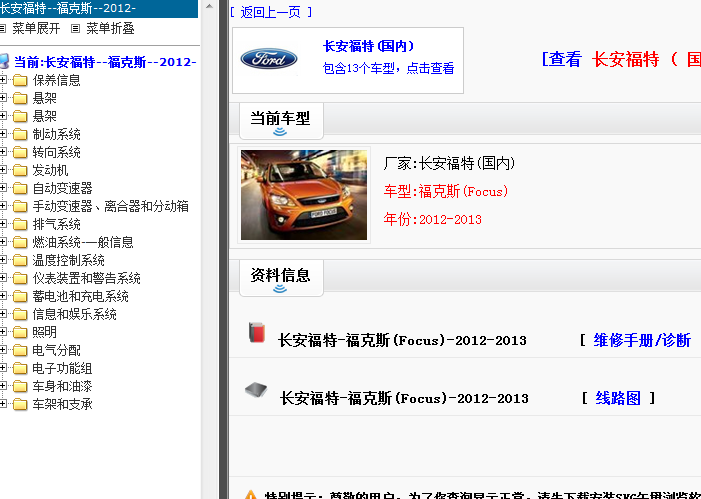Click the folder icon of 电气分配
The width and height of the screenshot is (701, 499).
point(20,350)
